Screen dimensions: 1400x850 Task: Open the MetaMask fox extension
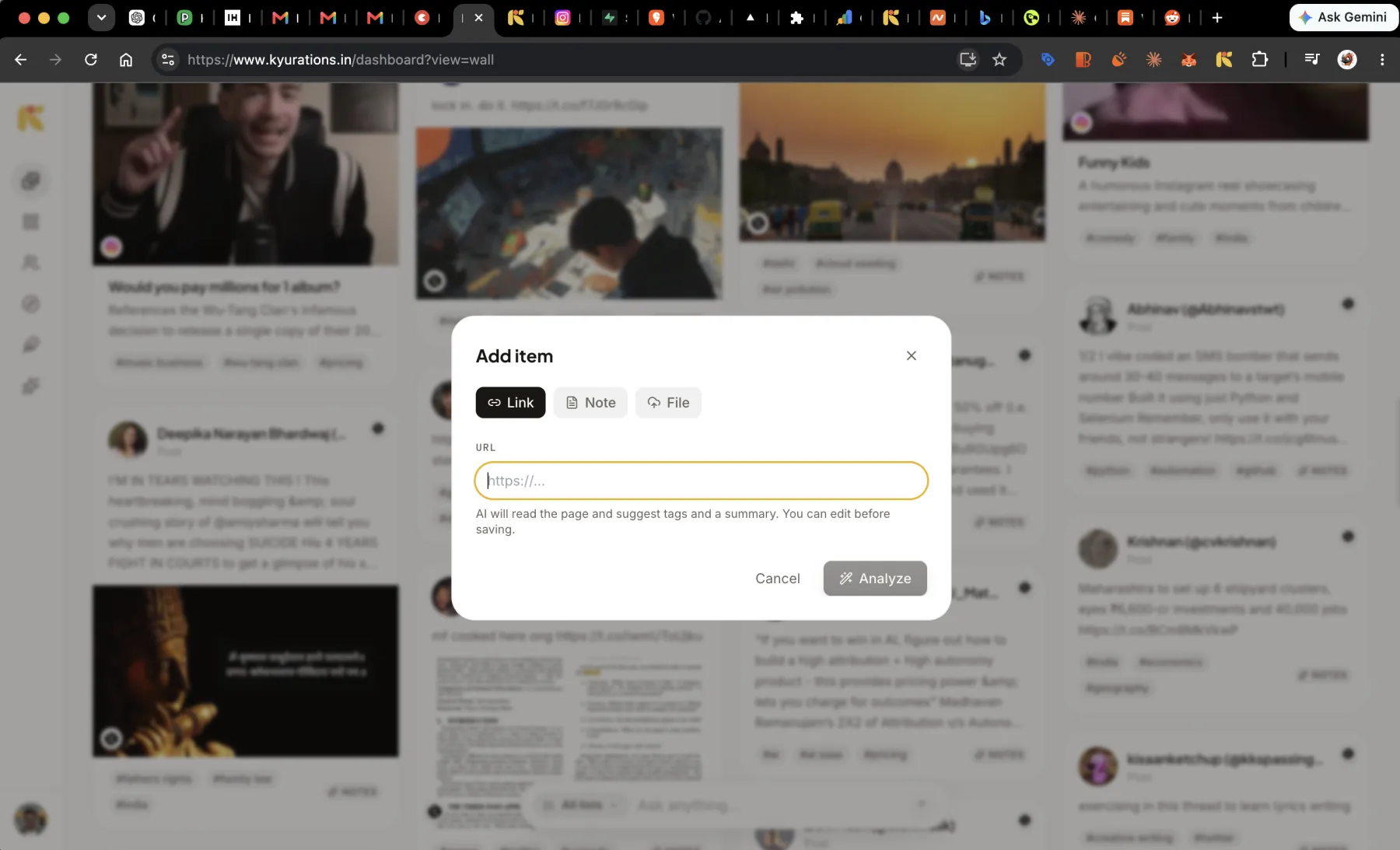(x=1188, y=60)
